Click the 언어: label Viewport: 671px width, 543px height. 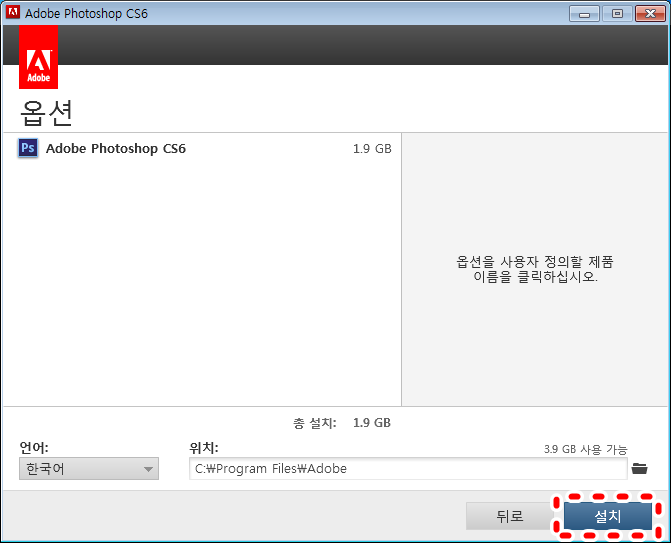[34, 448]
